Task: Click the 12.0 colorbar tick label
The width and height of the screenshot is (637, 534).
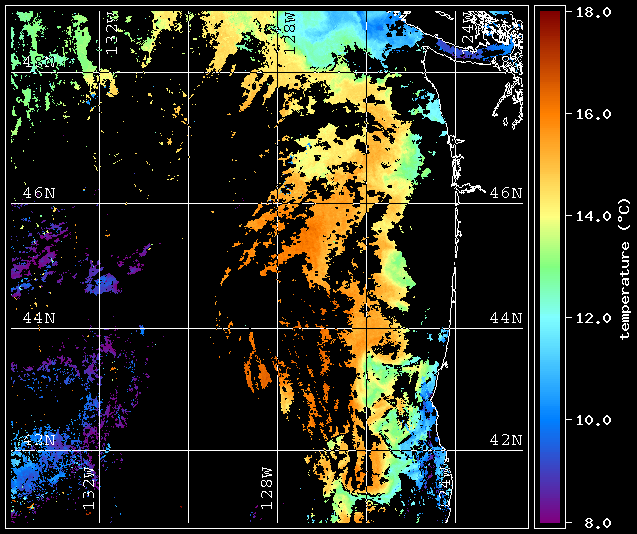Action: (594, 318)
